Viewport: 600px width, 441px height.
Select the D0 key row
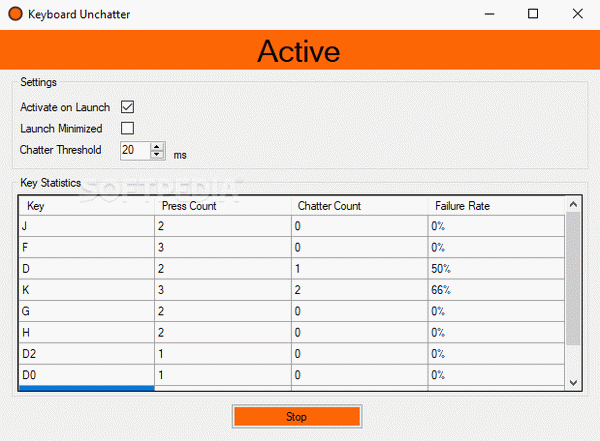292,375
